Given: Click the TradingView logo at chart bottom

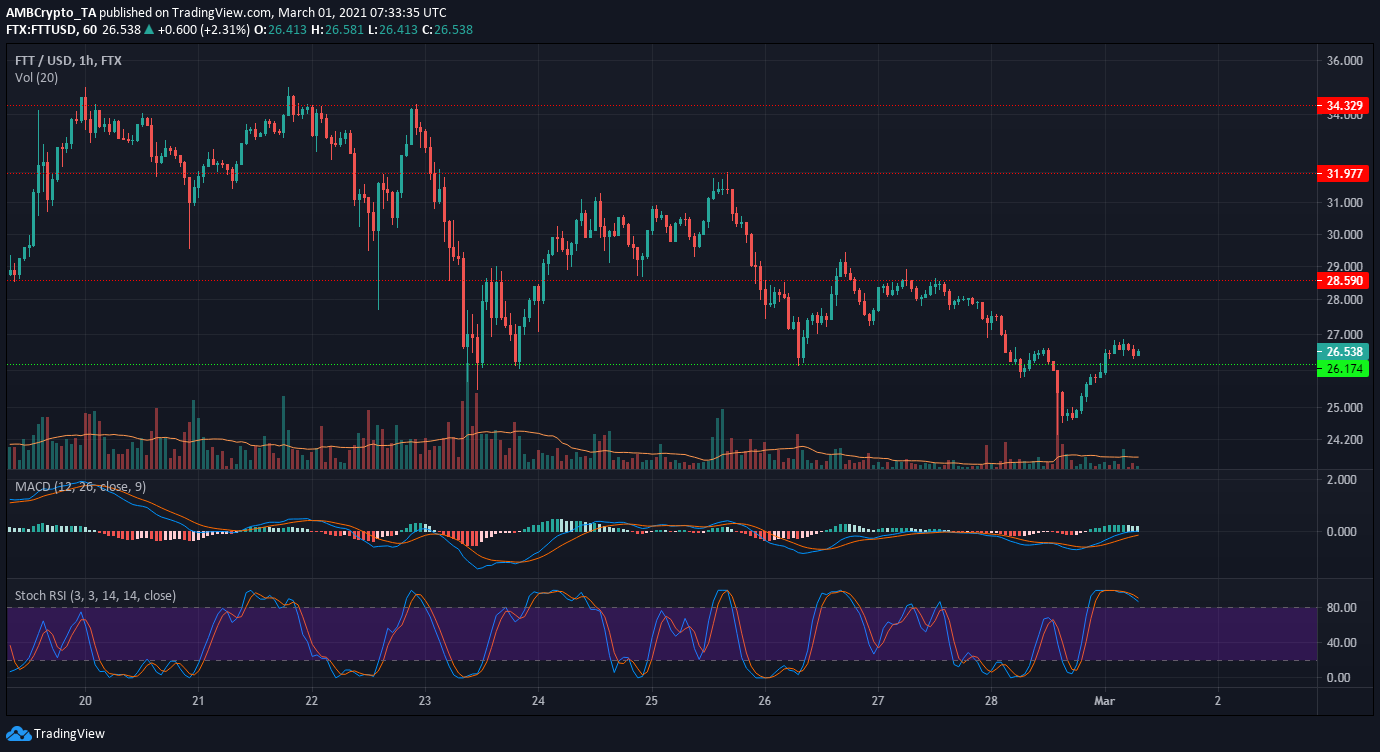Looking at the screenshot, I should coord(55,733).
